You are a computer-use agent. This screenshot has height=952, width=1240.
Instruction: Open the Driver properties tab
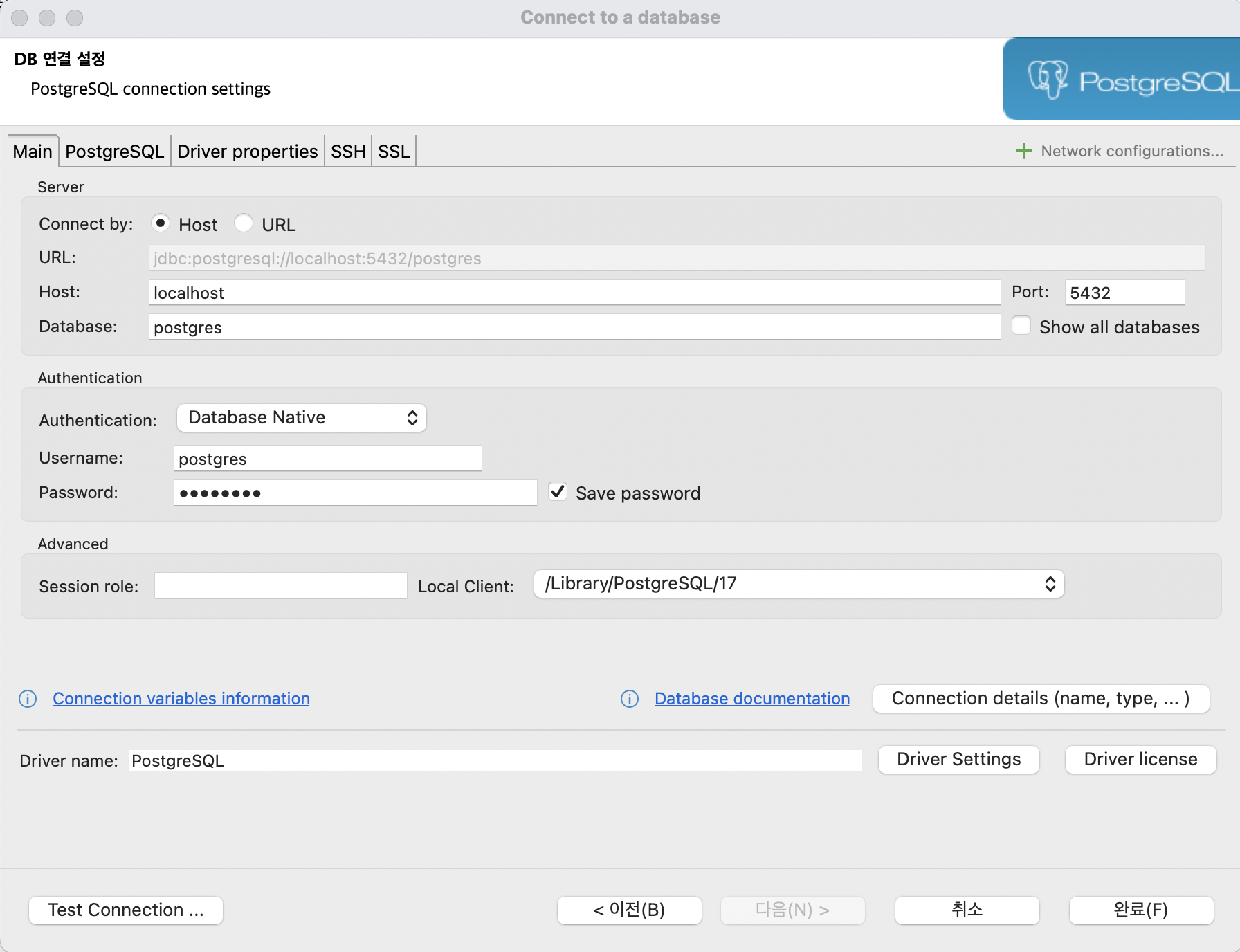coord(247,152)
